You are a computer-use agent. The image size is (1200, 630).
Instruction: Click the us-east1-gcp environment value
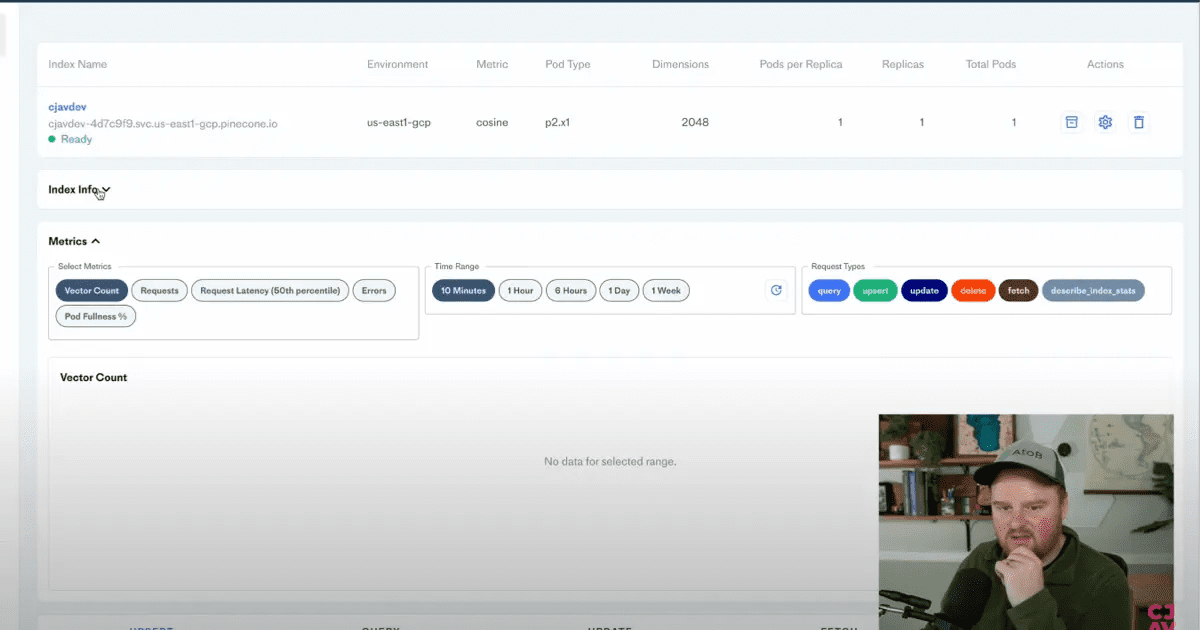click(x=399, y=122)
